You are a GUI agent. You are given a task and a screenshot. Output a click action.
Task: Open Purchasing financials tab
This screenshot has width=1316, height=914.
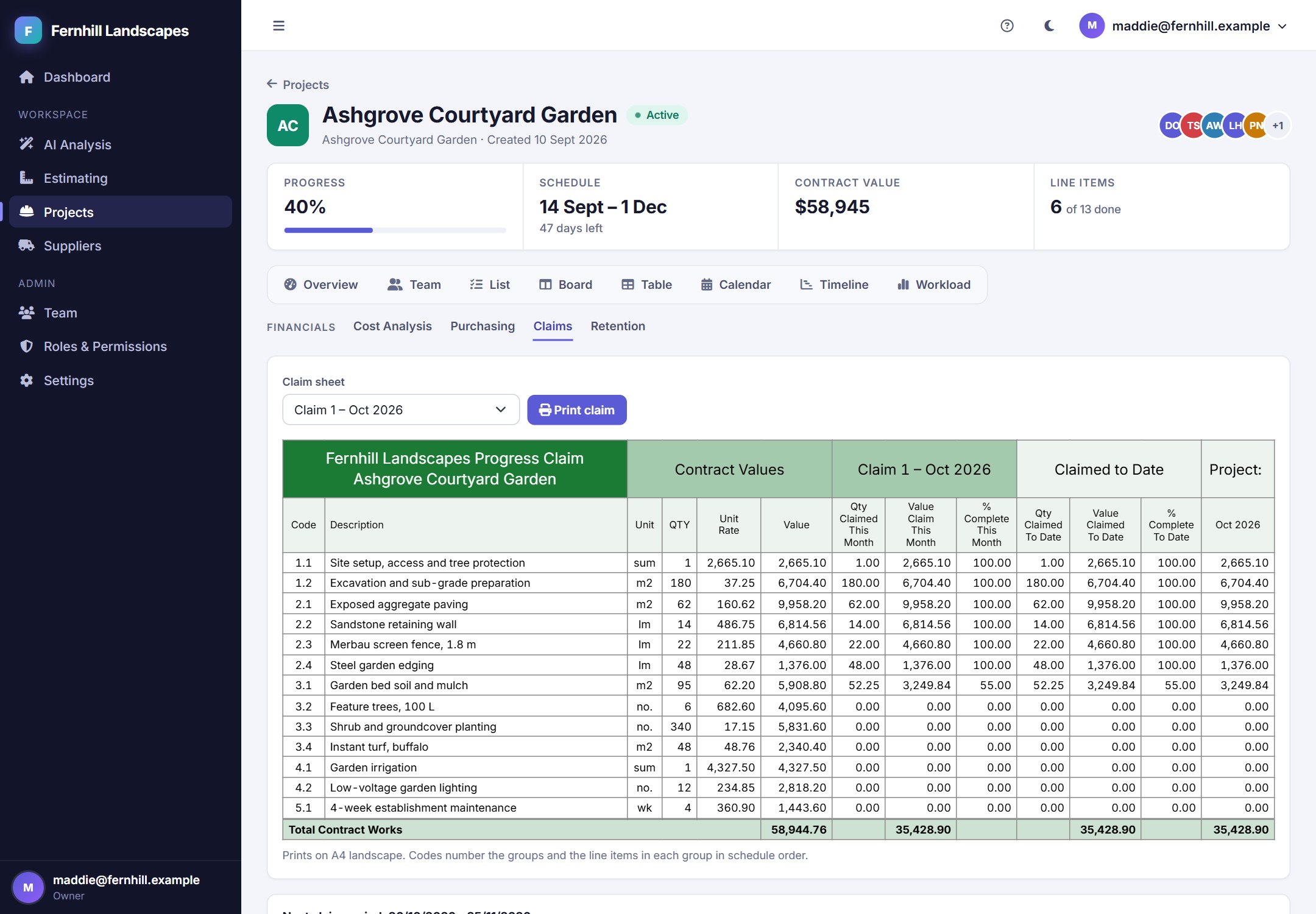coord(483,326)
